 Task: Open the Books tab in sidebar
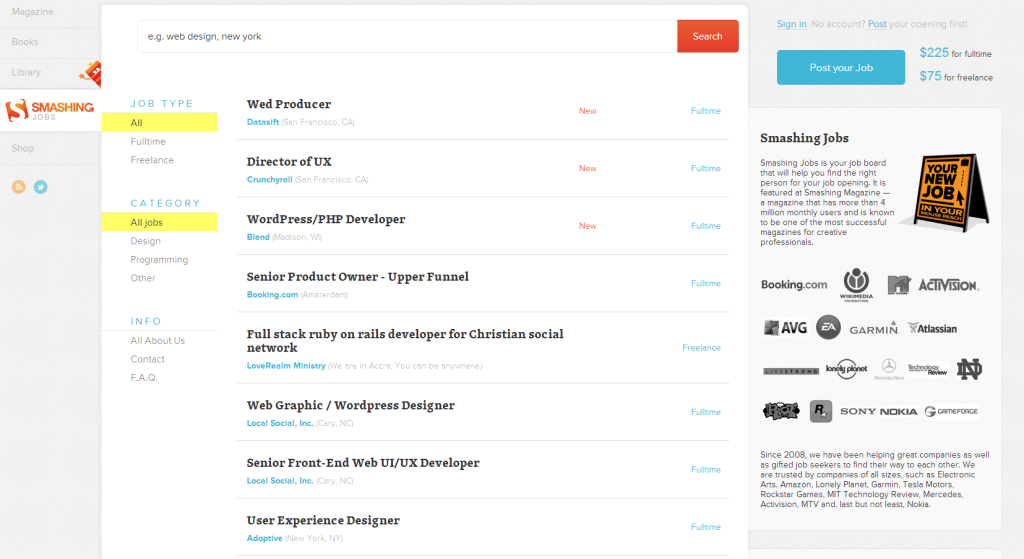click(x=25, y=42)
